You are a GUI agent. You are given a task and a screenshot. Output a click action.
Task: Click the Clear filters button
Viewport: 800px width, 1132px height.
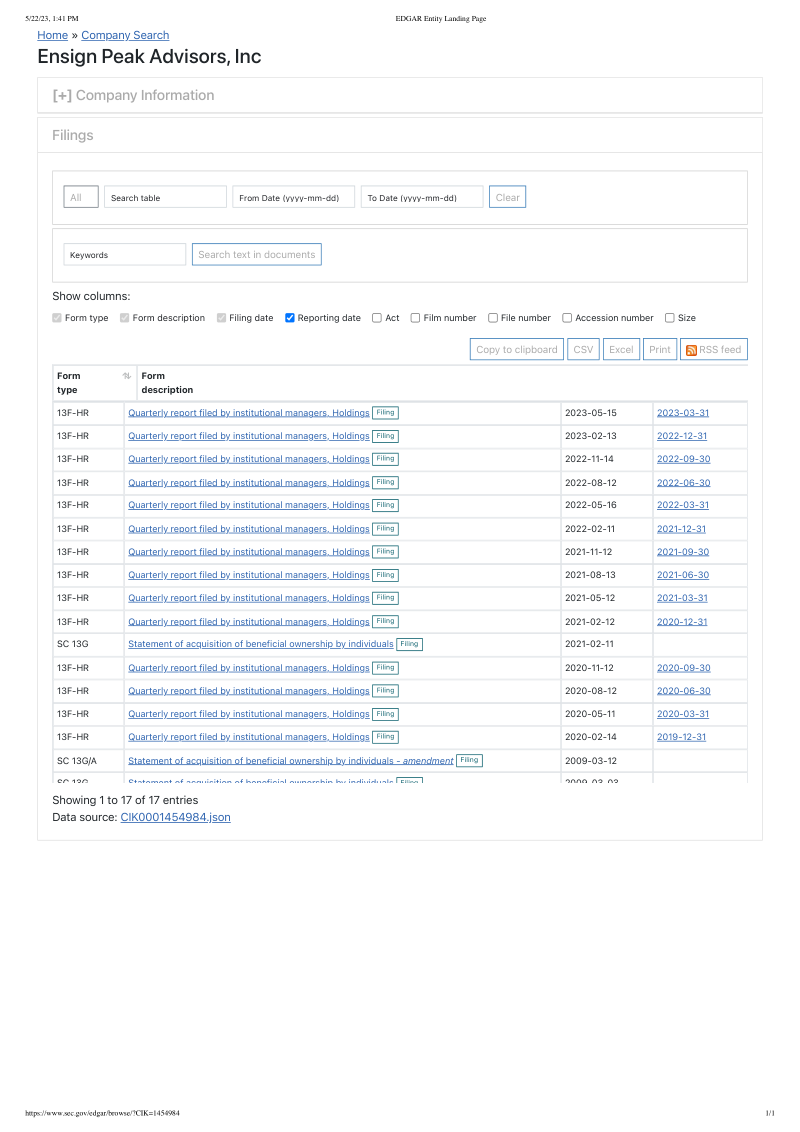pyautogui.click(x=508, y=197)
